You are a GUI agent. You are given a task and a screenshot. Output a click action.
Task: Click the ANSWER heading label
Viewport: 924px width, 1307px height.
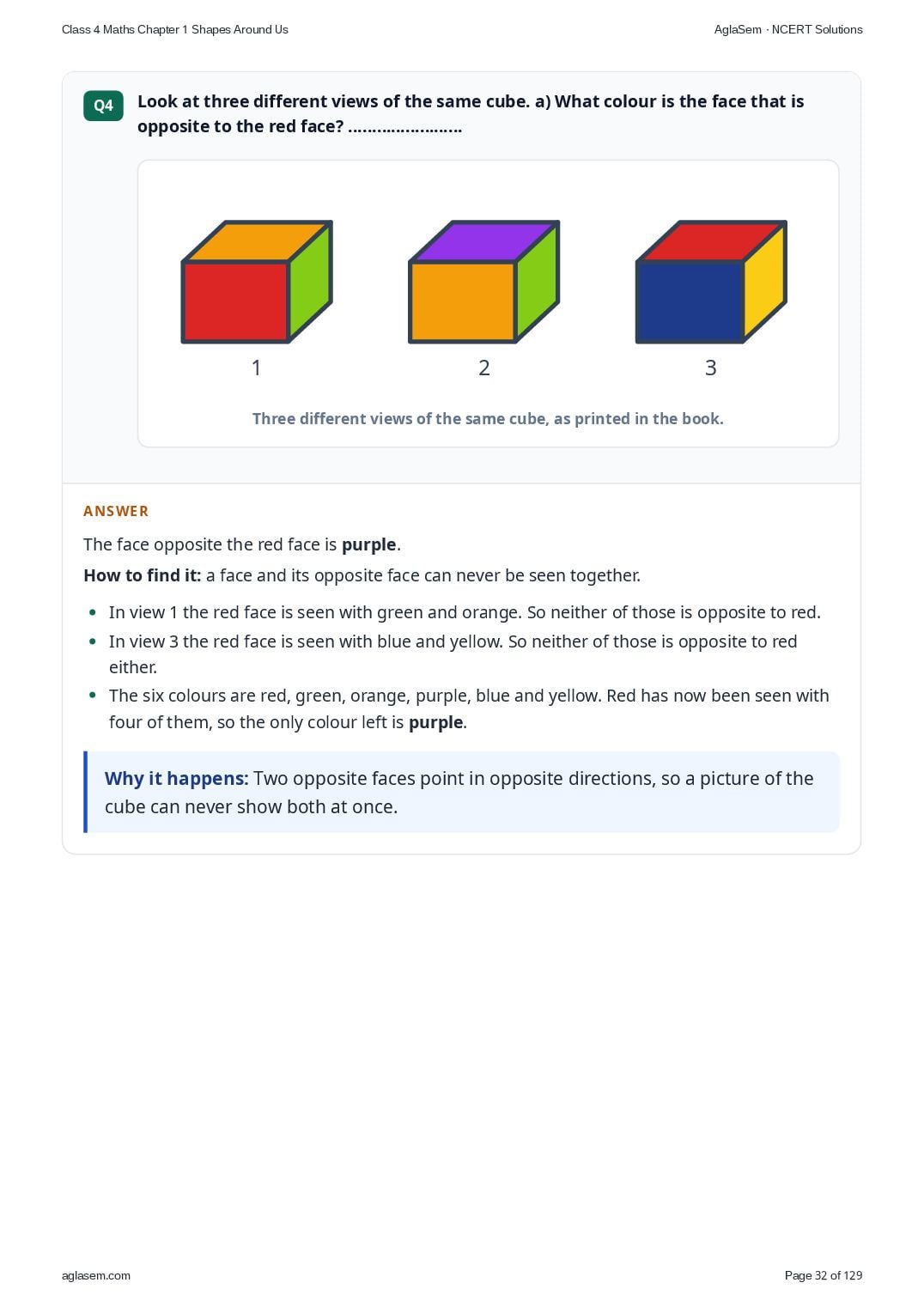pos(116,511)
